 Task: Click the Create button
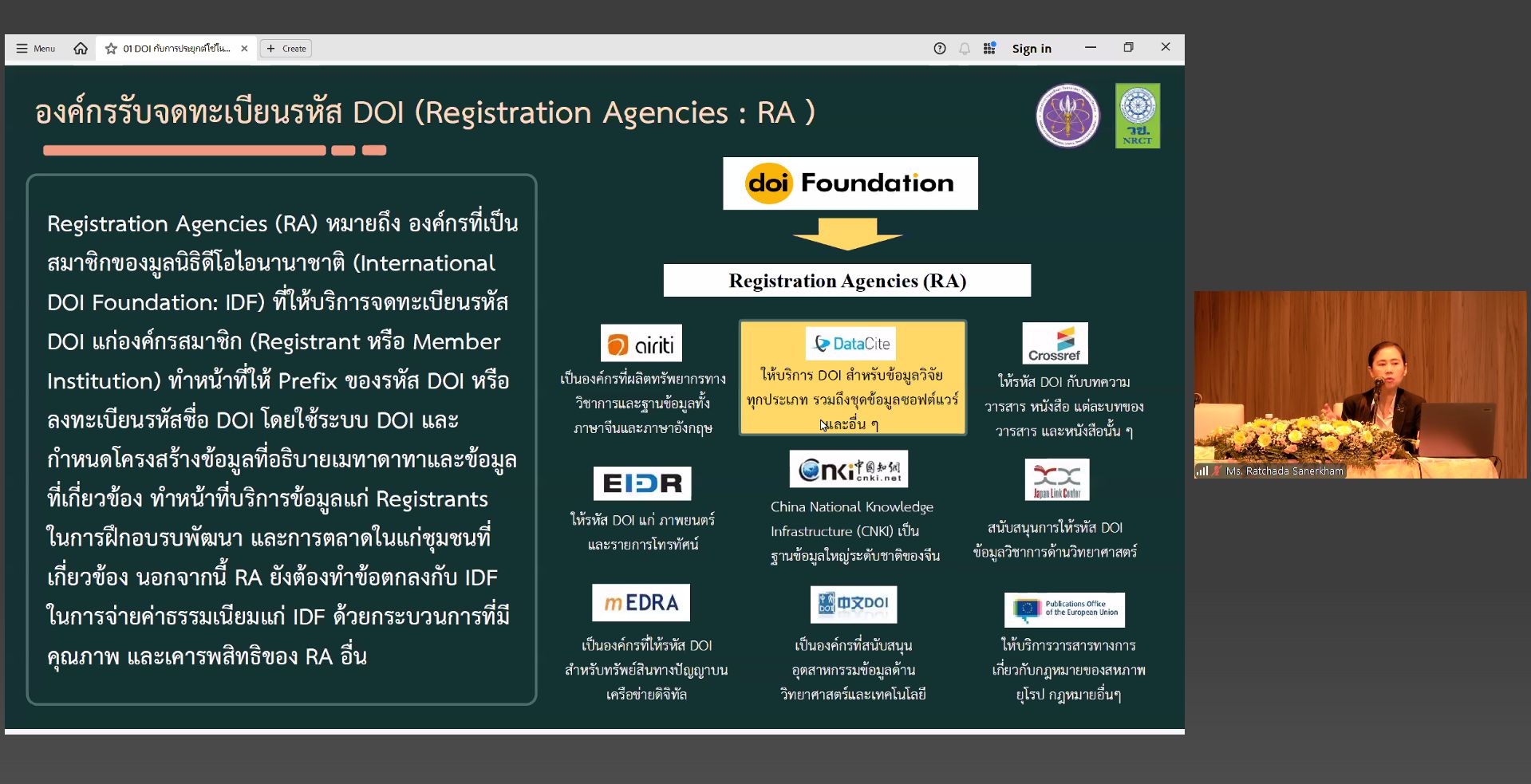pyautogui.click(x=286, y=49)
